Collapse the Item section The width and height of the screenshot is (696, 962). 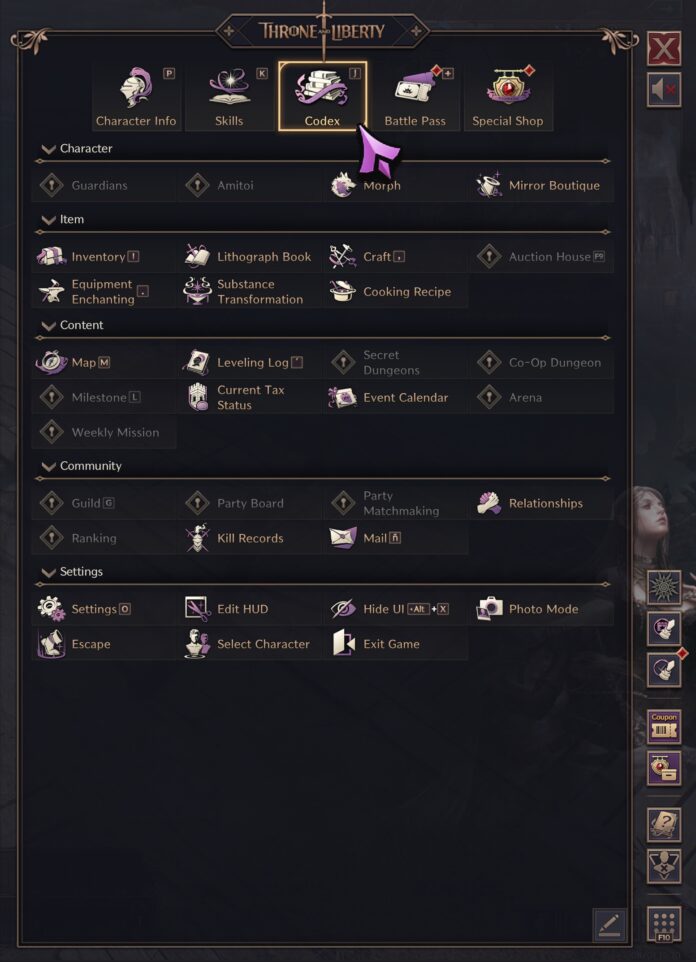[x=47, y=218]
